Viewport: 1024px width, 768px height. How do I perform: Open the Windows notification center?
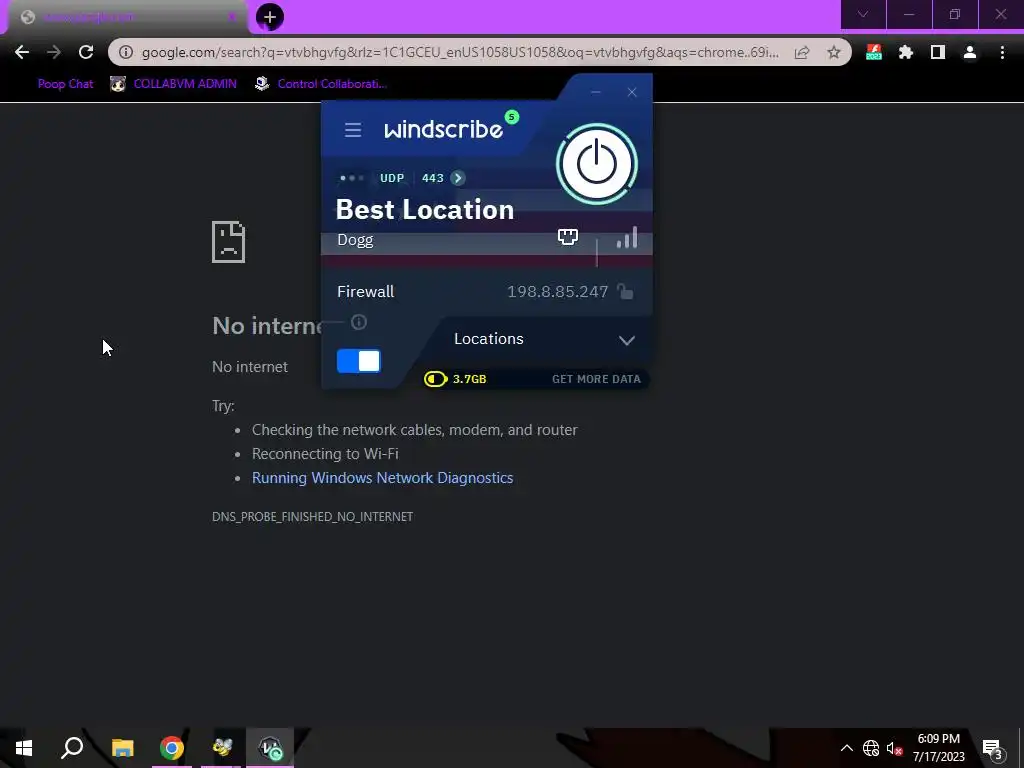click(x=993, y=748)
